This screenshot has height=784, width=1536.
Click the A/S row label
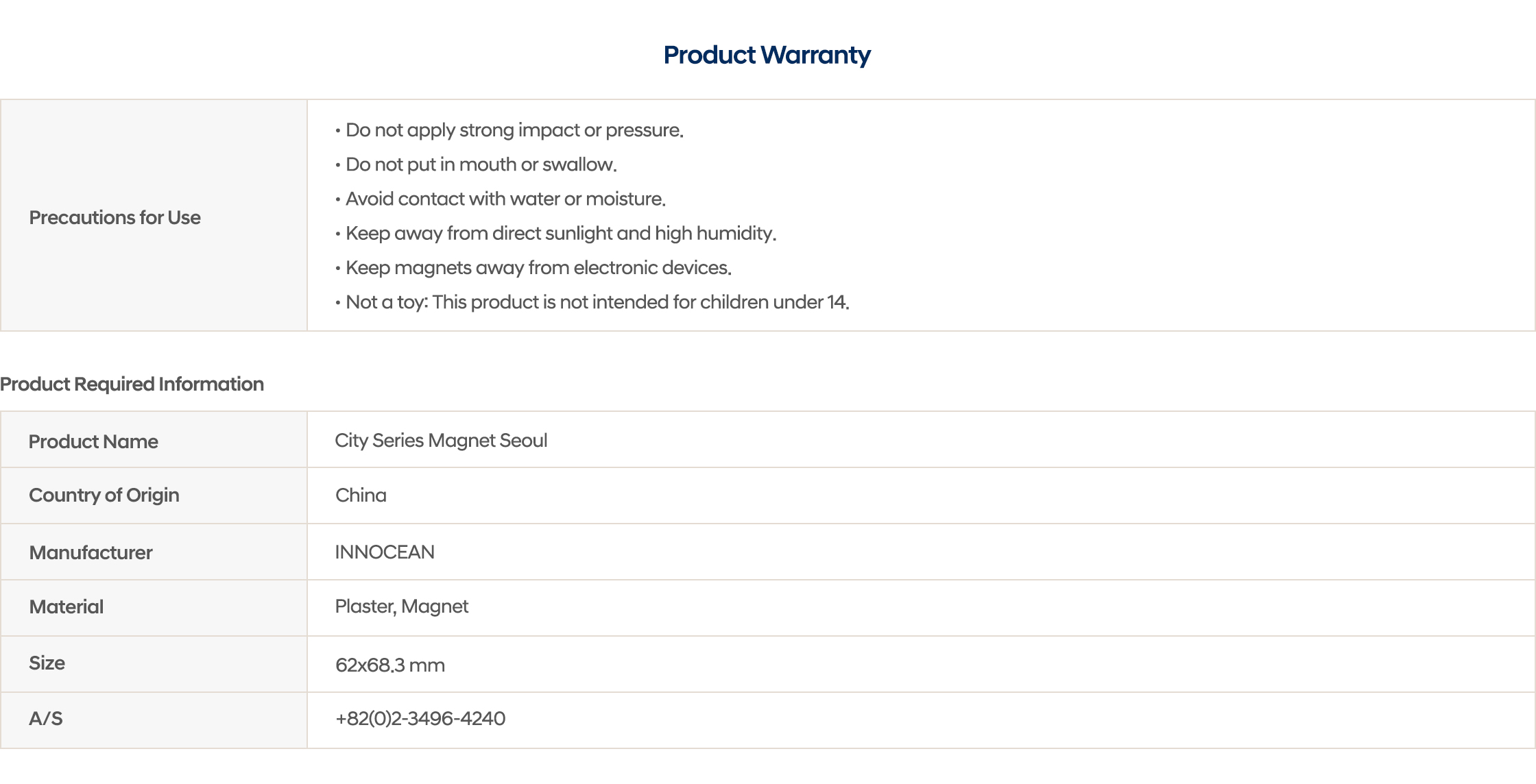pyautogui.click(x=46, y=718)
